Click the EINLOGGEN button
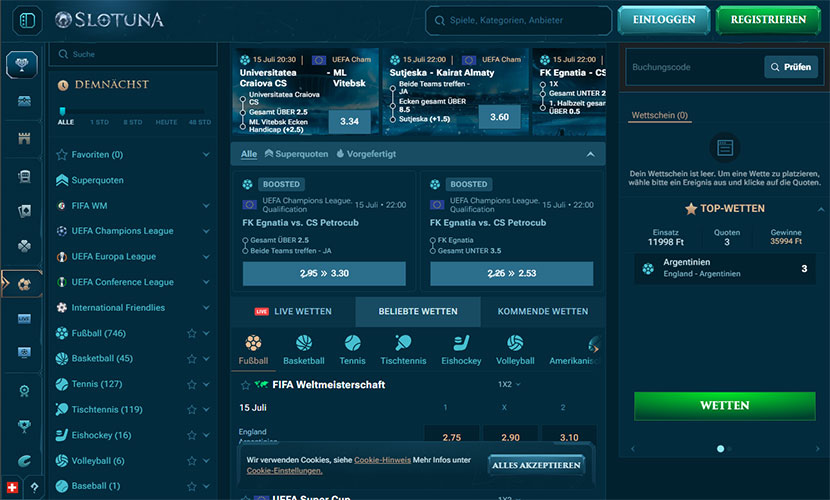830x500 pixels. coord(664,20)
